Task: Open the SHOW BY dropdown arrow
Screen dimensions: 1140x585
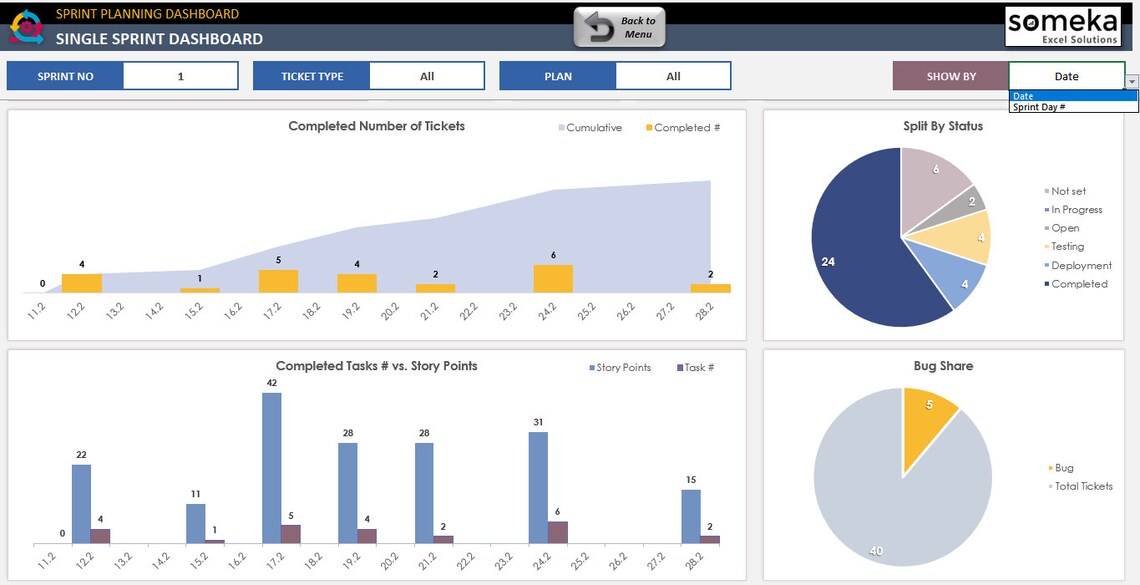Action: click(1131, 78)
